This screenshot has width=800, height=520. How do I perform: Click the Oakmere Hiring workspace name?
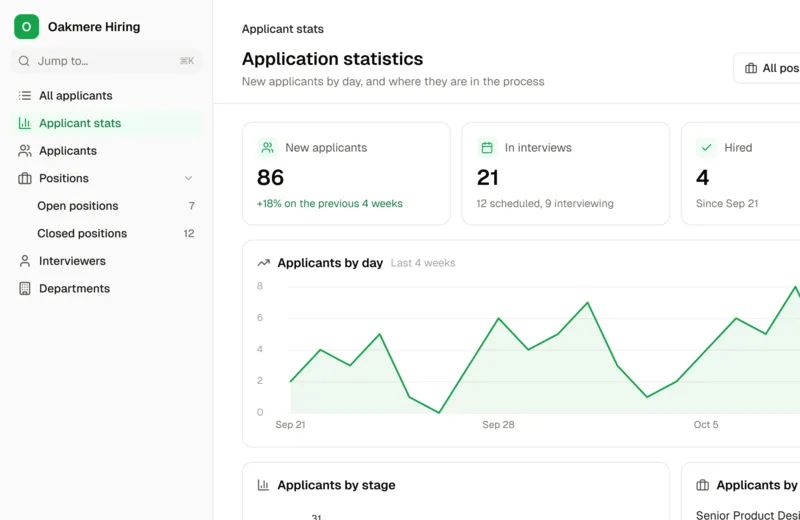[x=94, y=27]
